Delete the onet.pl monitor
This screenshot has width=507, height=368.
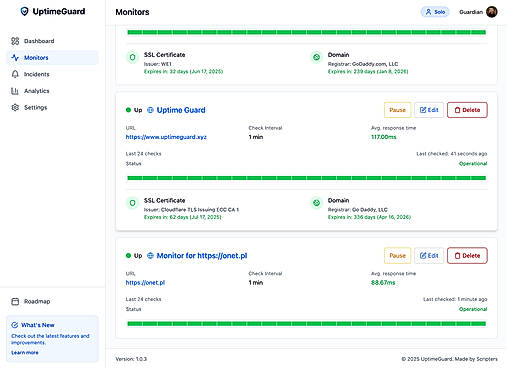tap(467, 256)
